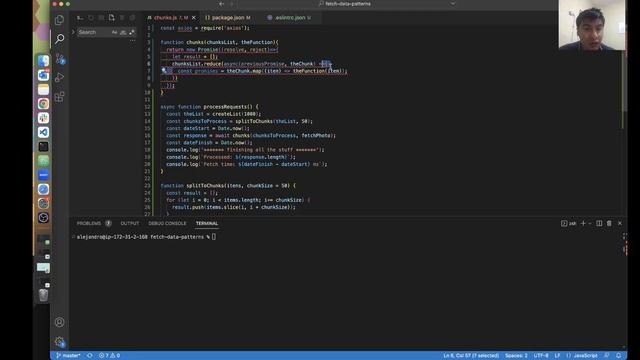Close the chunks.js tab

pos(194,18)
